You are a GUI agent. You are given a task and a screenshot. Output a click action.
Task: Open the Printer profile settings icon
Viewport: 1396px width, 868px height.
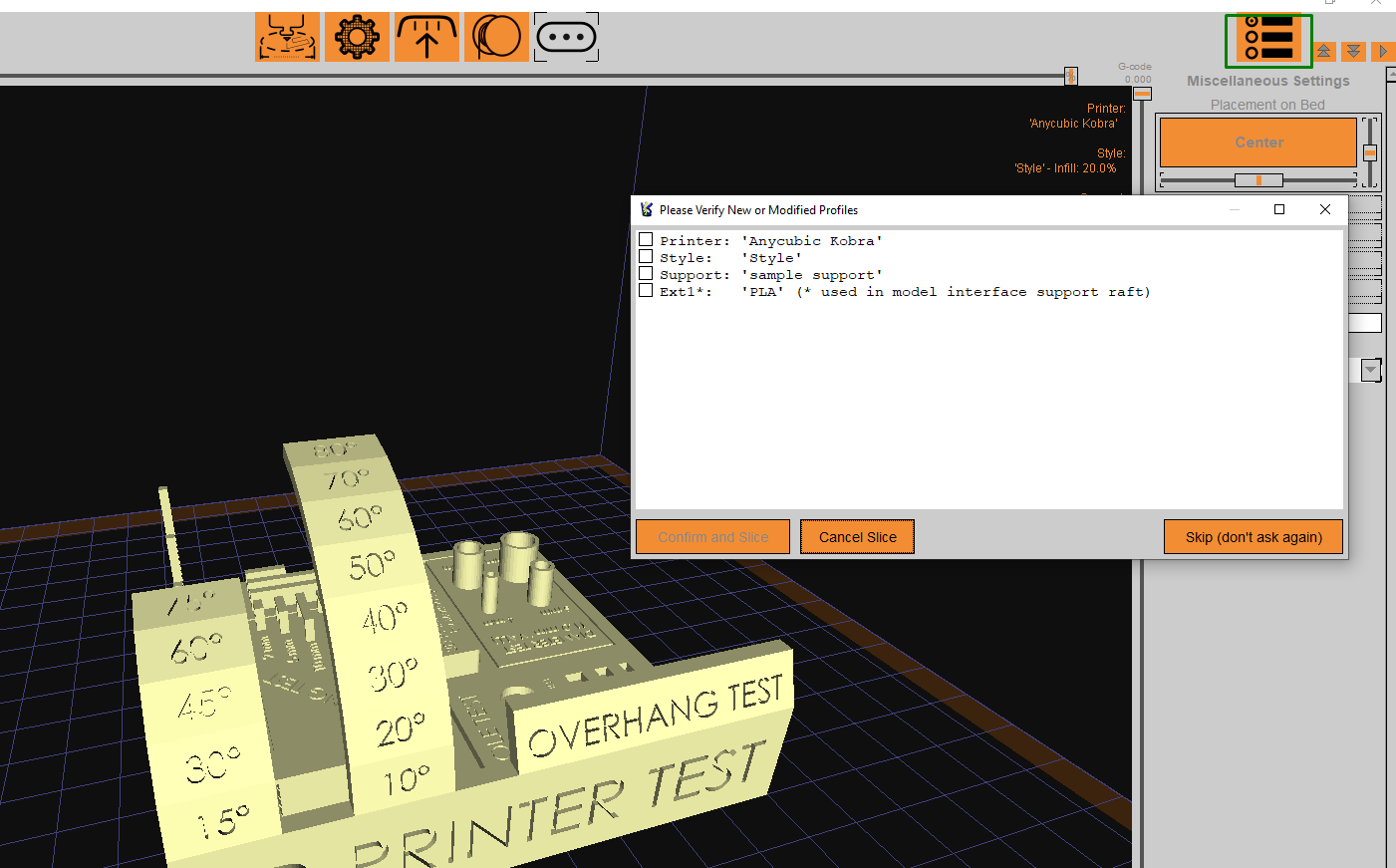[287, 37]
